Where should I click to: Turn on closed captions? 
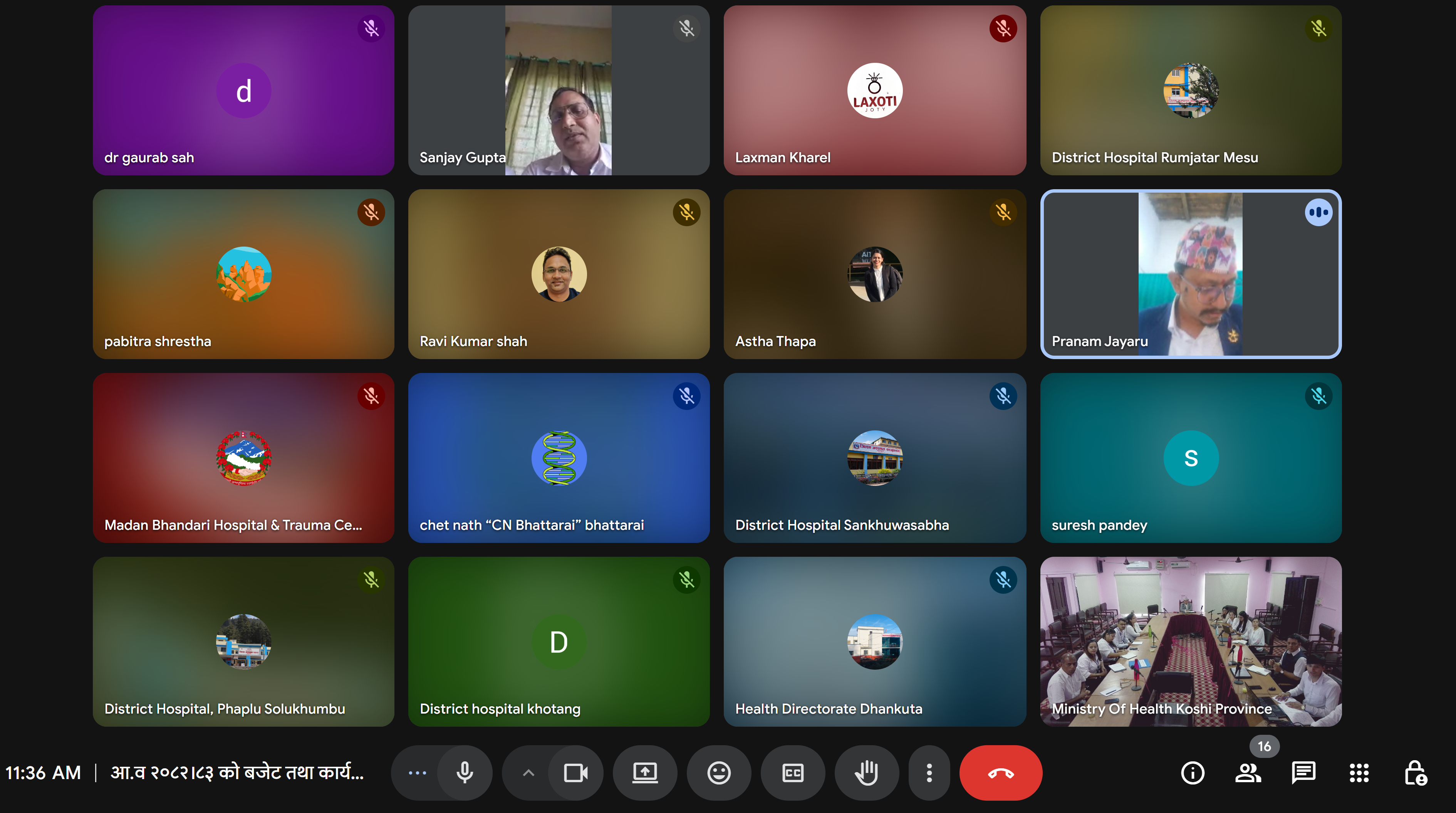pos(792,773)
